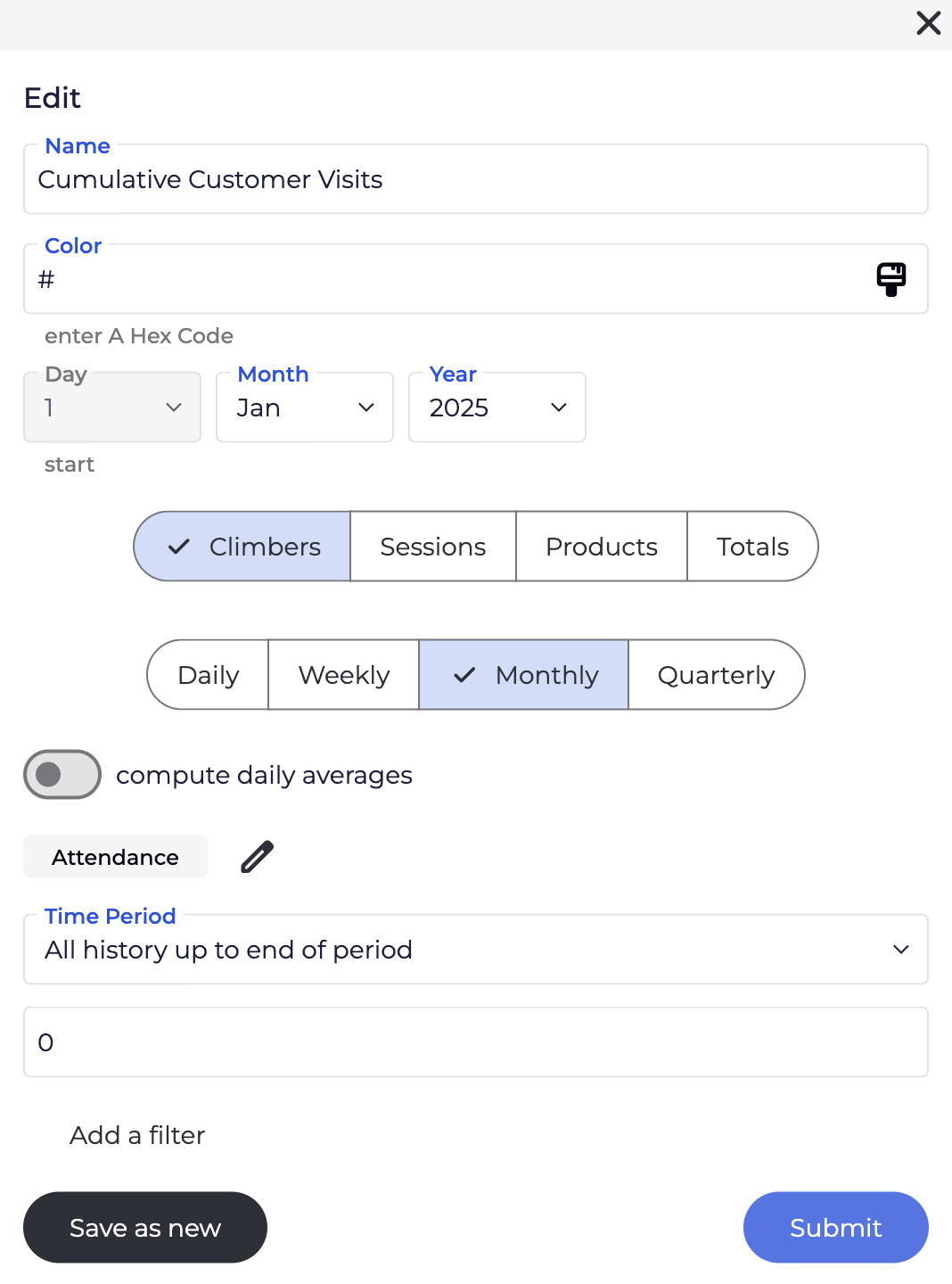Select the Totals segment option
Image resolution: width=952 pixels, height=1284 pixels.
[752, 547]
